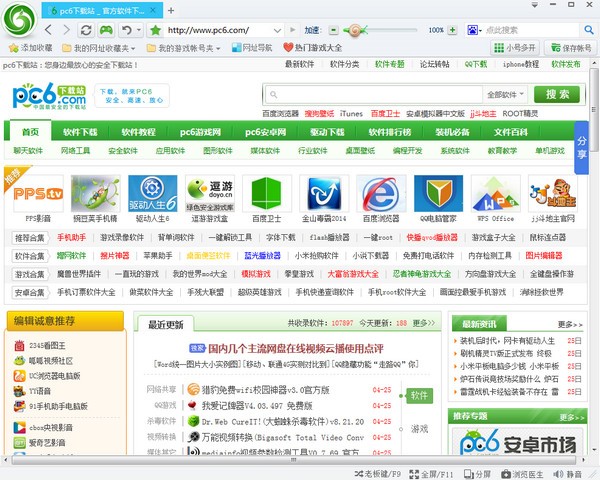Toggle 老板键/F9 in status bar

[377, 474]
